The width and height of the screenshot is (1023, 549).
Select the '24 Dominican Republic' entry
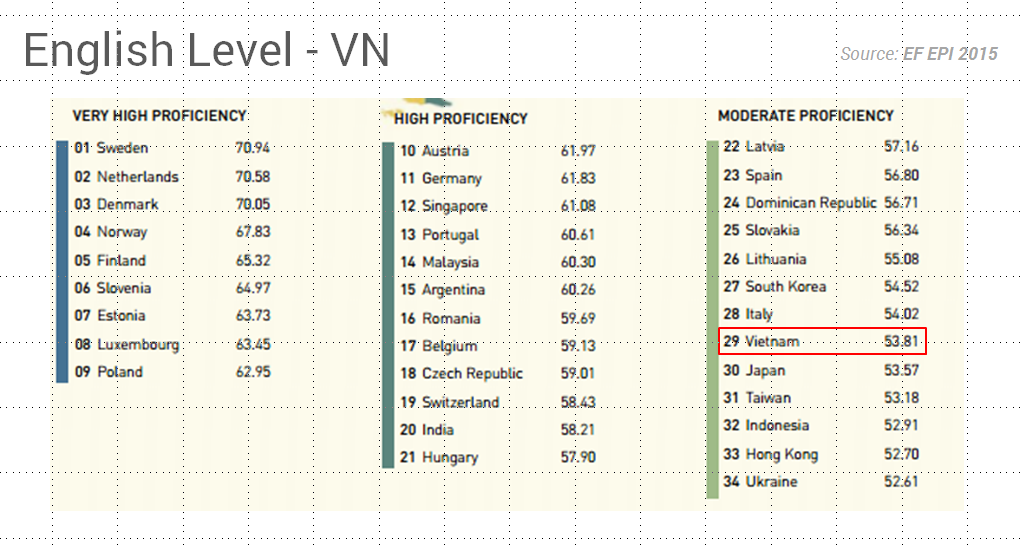pos(800,203)
